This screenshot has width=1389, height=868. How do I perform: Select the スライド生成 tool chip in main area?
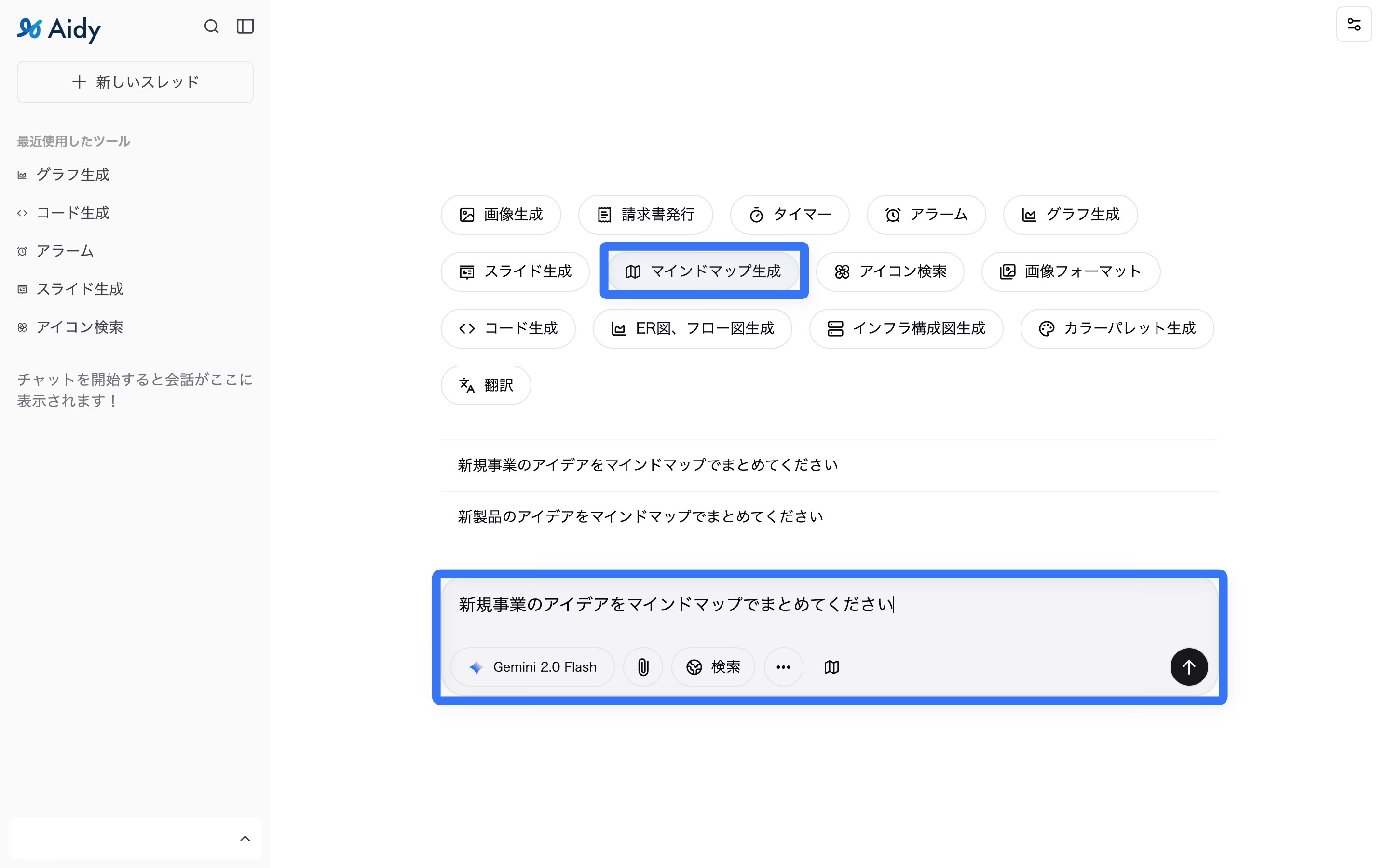point(515,271)
